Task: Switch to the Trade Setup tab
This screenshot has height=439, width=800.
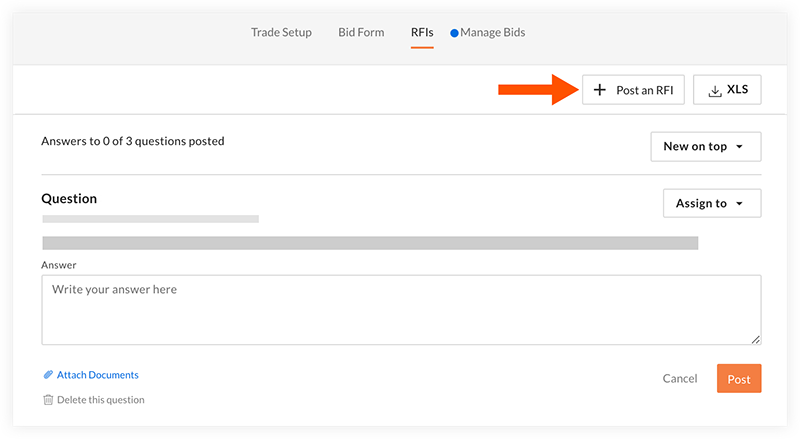Action: tap(281, 32)
